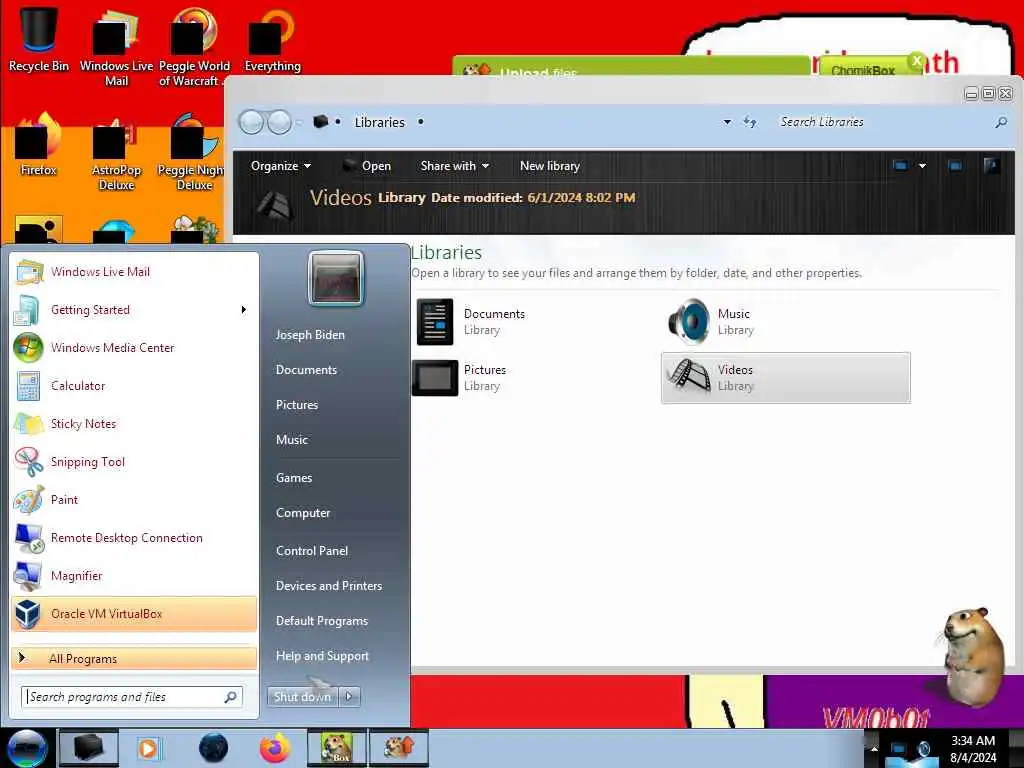Open the Music library icon

689,321
